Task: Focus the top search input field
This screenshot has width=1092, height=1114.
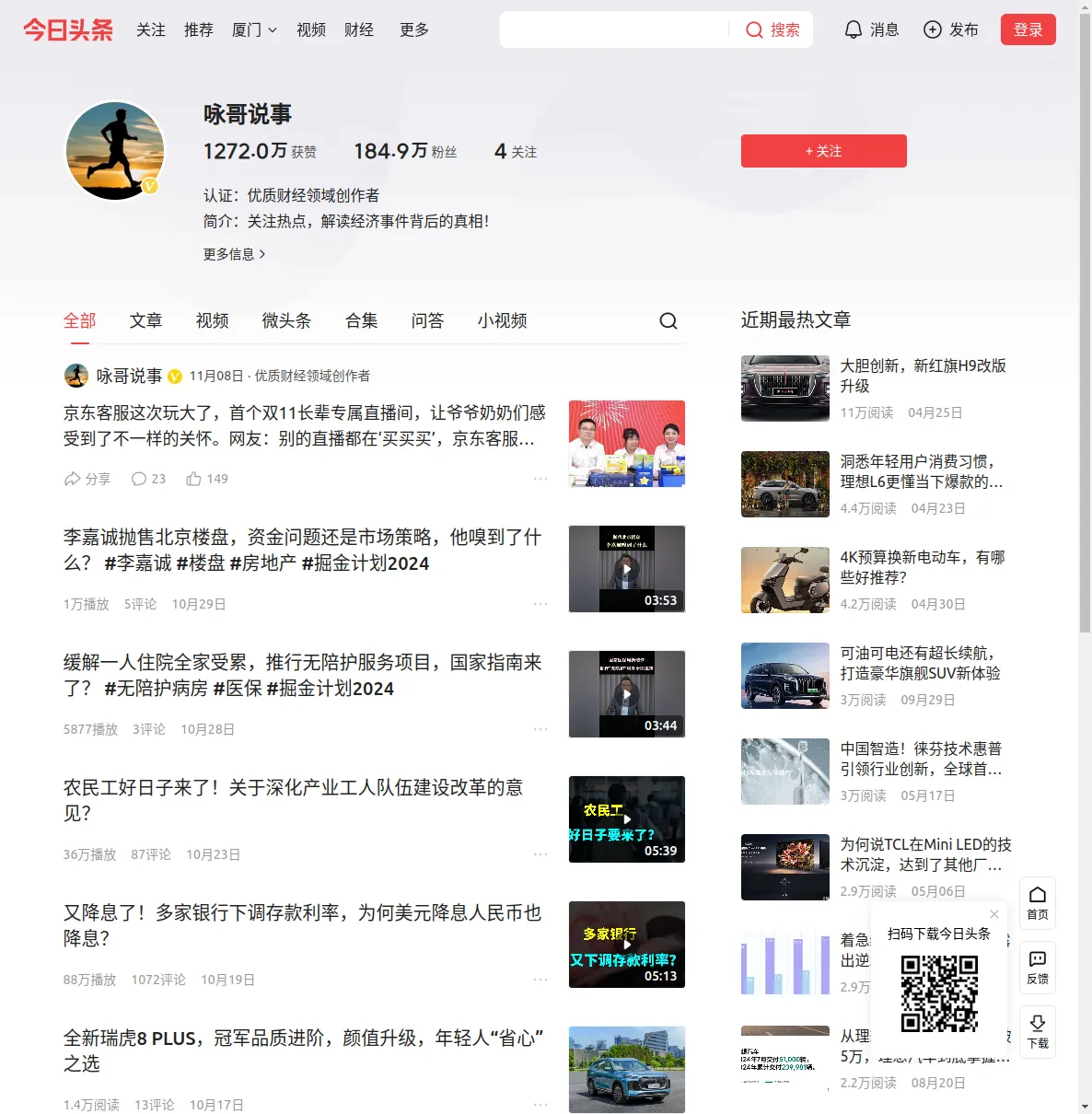Action: (614, 29)
